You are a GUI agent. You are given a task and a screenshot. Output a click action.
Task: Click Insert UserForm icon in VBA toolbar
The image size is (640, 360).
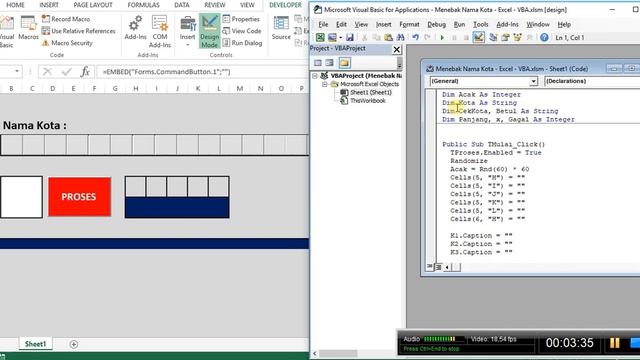click(332, 38)
